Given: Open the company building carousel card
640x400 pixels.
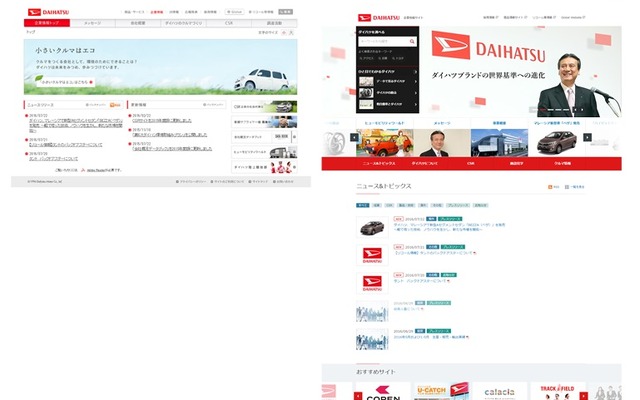Looking at the screenshot, I should 499,138.
